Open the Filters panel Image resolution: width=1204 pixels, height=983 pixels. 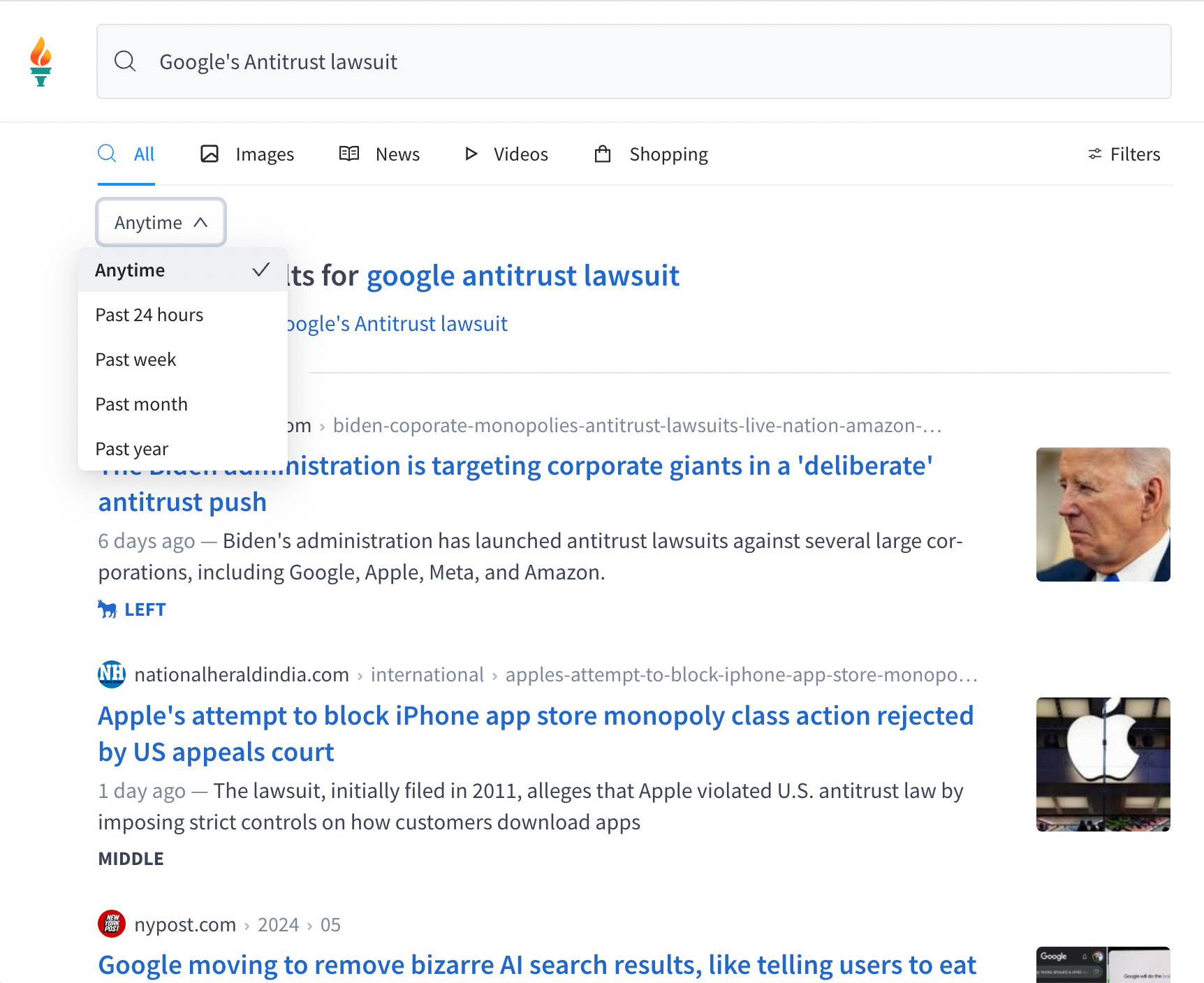(1124, 154)
